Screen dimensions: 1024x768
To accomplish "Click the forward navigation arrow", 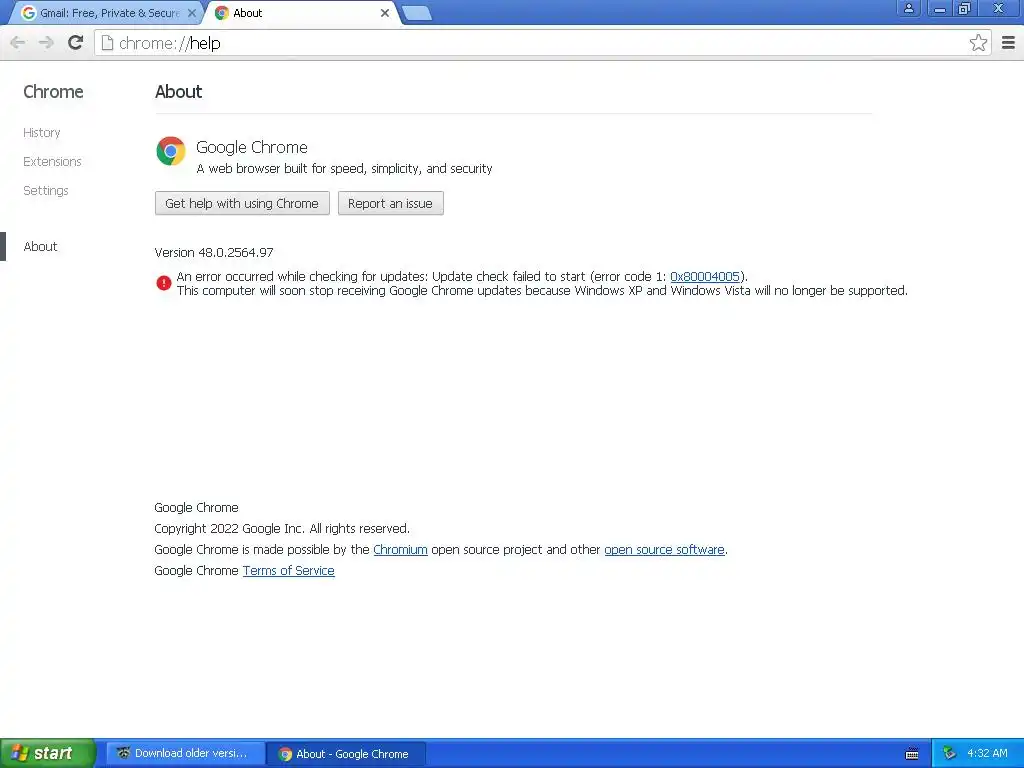I will click(x=46, y=43).
